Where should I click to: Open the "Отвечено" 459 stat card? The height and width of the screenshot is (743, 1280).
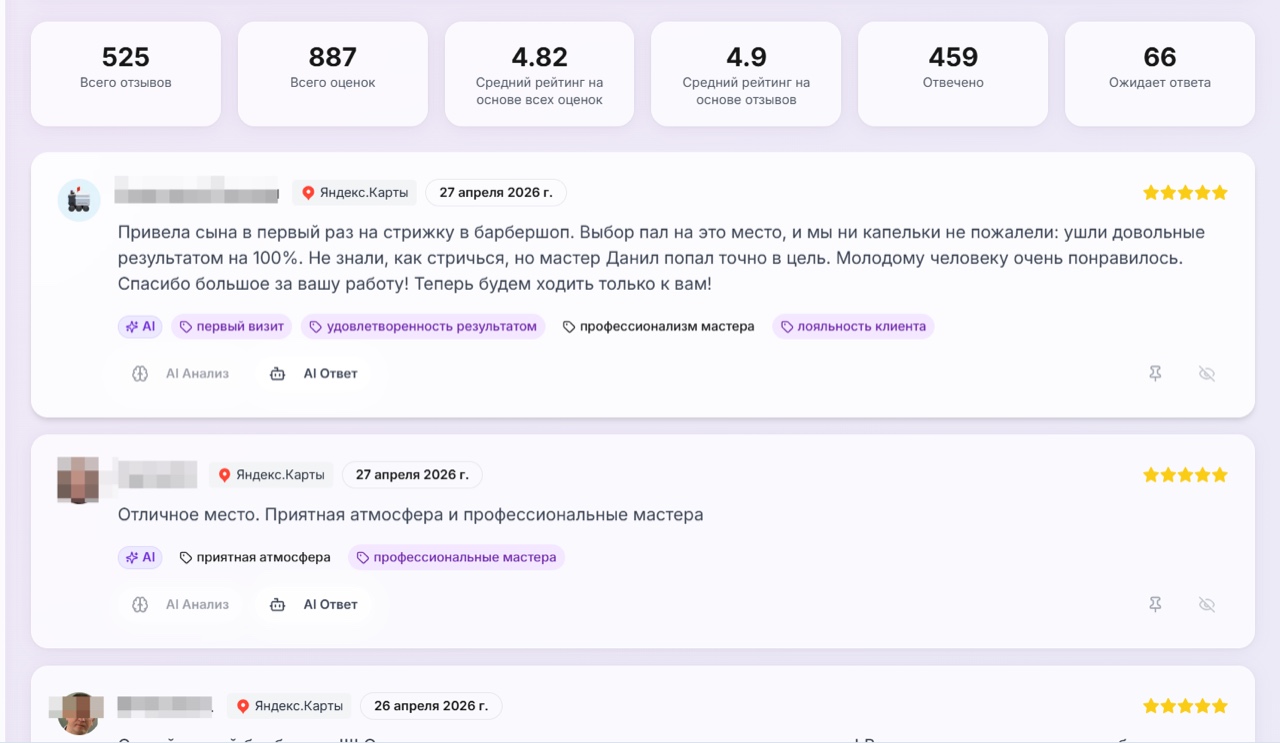point(953,74)
